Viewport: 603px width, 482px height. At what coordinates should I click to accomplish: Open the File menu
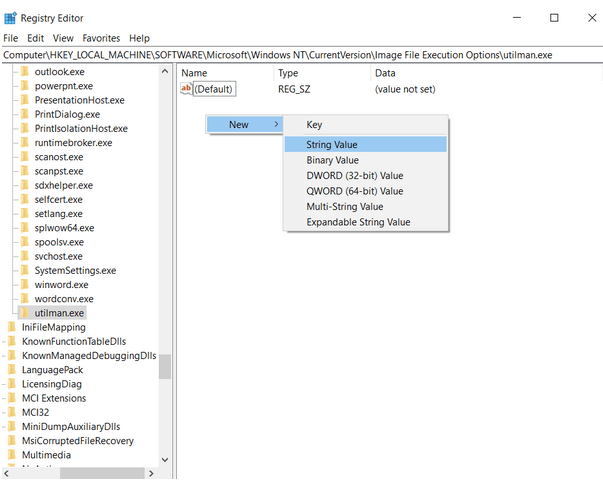[11, 38]
